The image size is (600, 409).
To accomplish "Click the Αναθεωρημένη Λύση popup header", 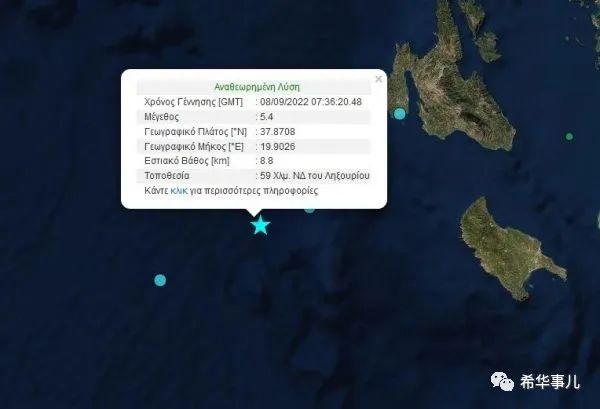I will (257, 87).
